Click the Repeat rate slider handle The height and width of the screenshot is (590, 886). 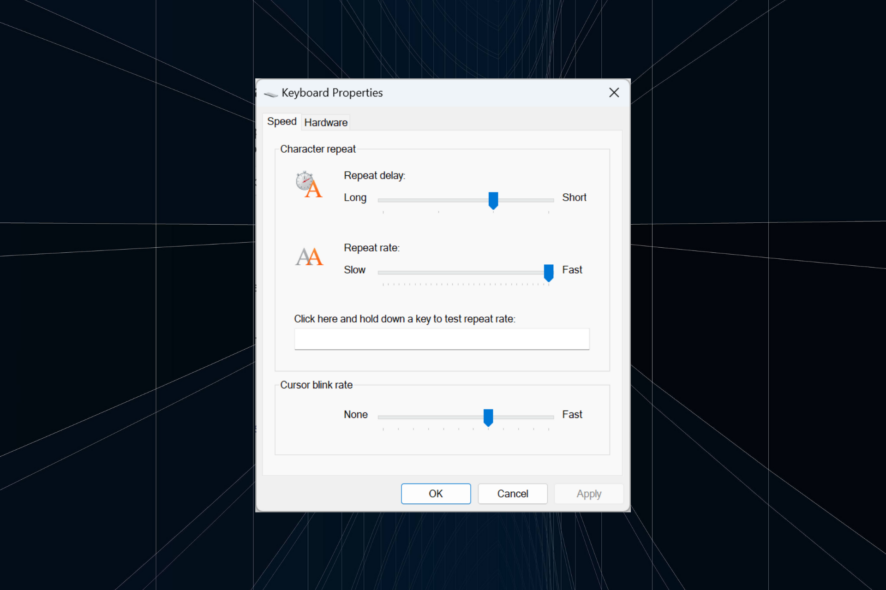pos(549,271)
